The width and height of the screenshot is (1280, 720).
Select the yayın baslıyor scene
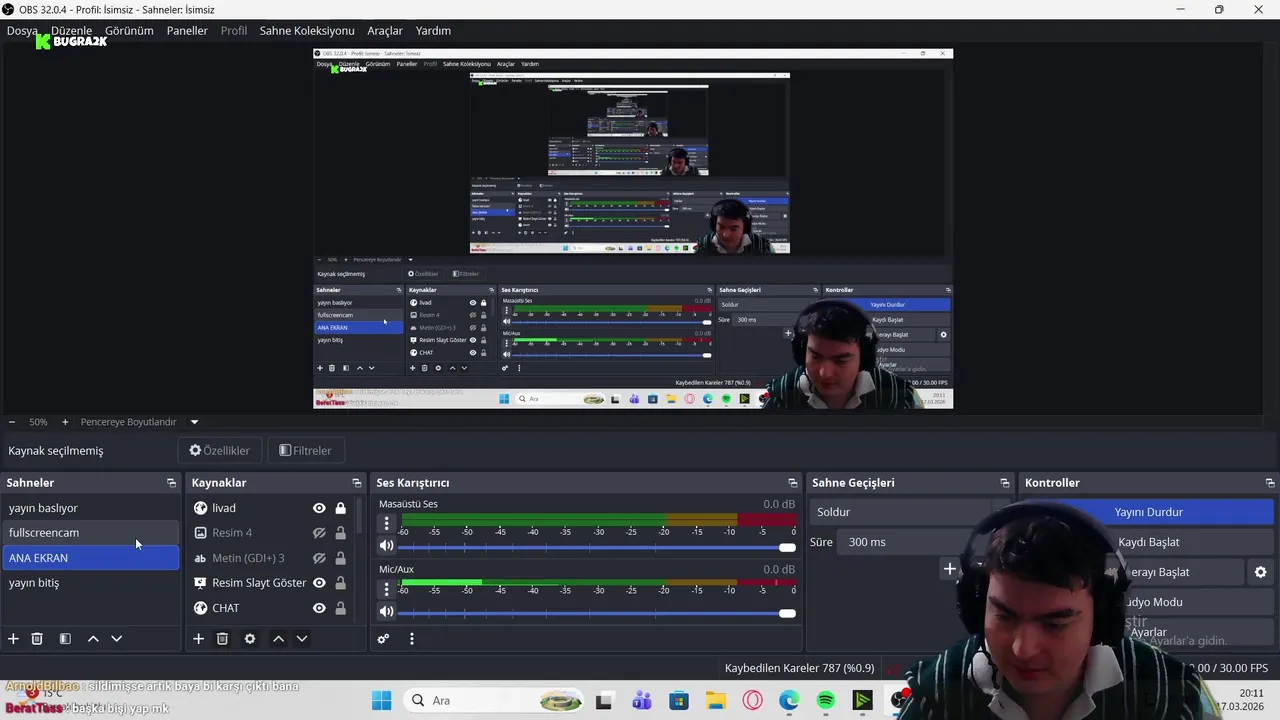click(x=90, y=508)
